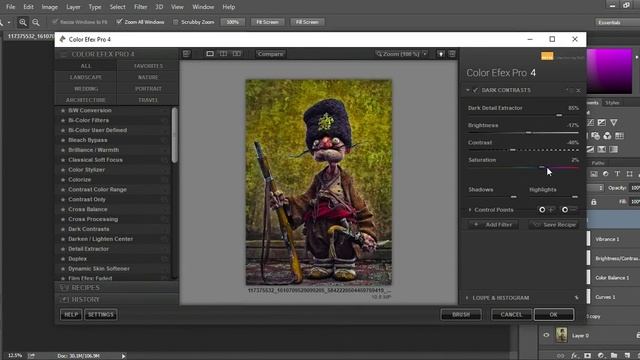Image resolution: width=640 pixels, height=360 pixels.
Task: Toggle Scrubby Zoom checkbox
Action: coord(176,22)
